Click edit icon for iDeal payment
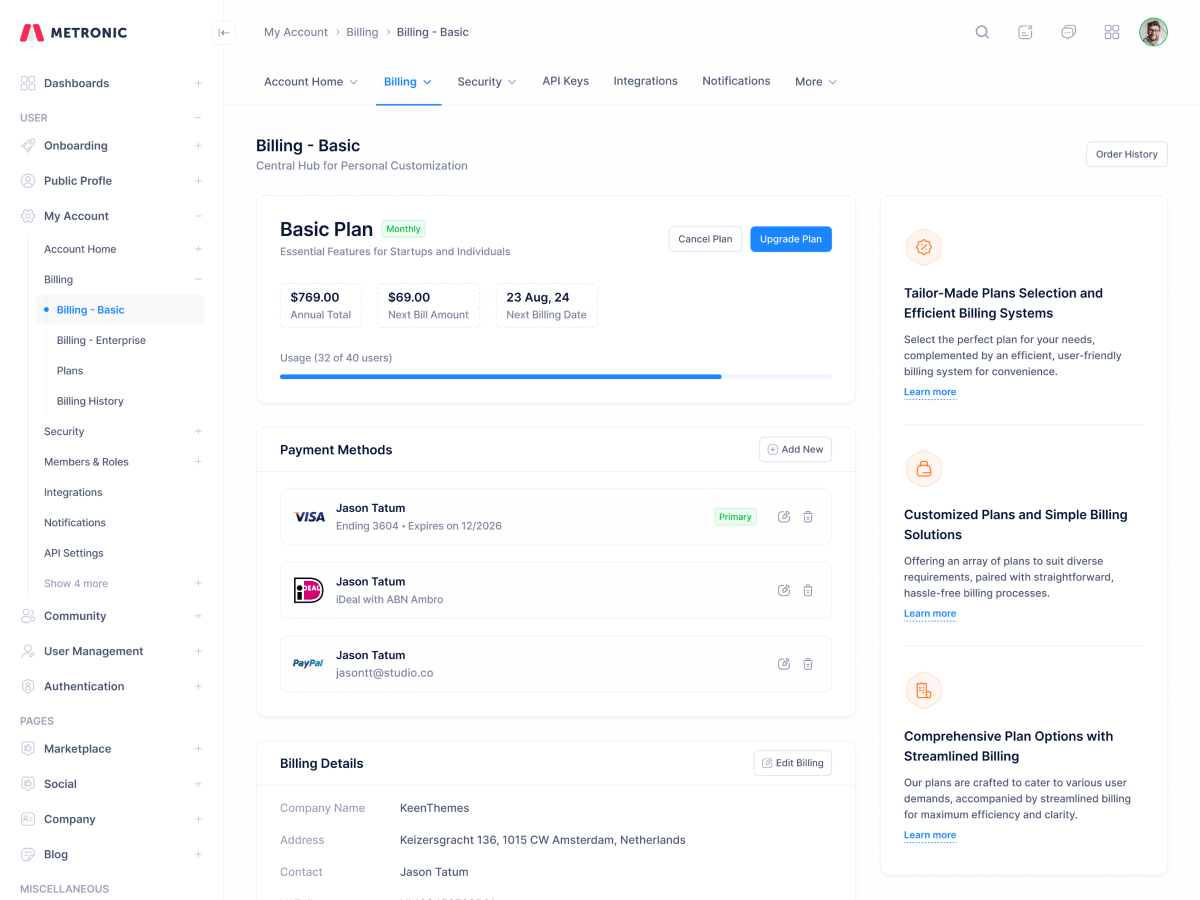 tap(784, 591)
